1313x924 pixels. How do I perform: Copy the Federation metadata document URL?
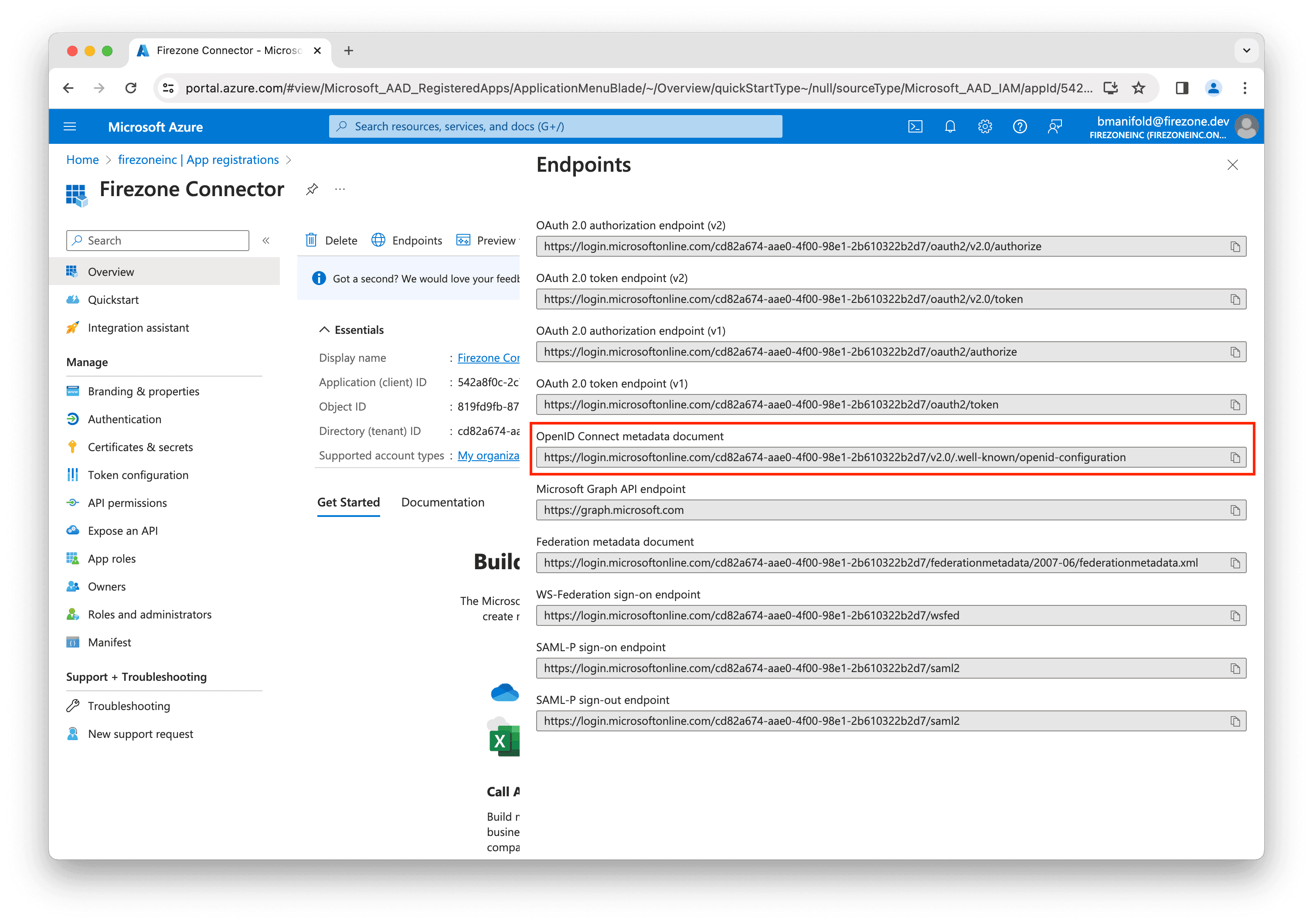coord(1234,562)
